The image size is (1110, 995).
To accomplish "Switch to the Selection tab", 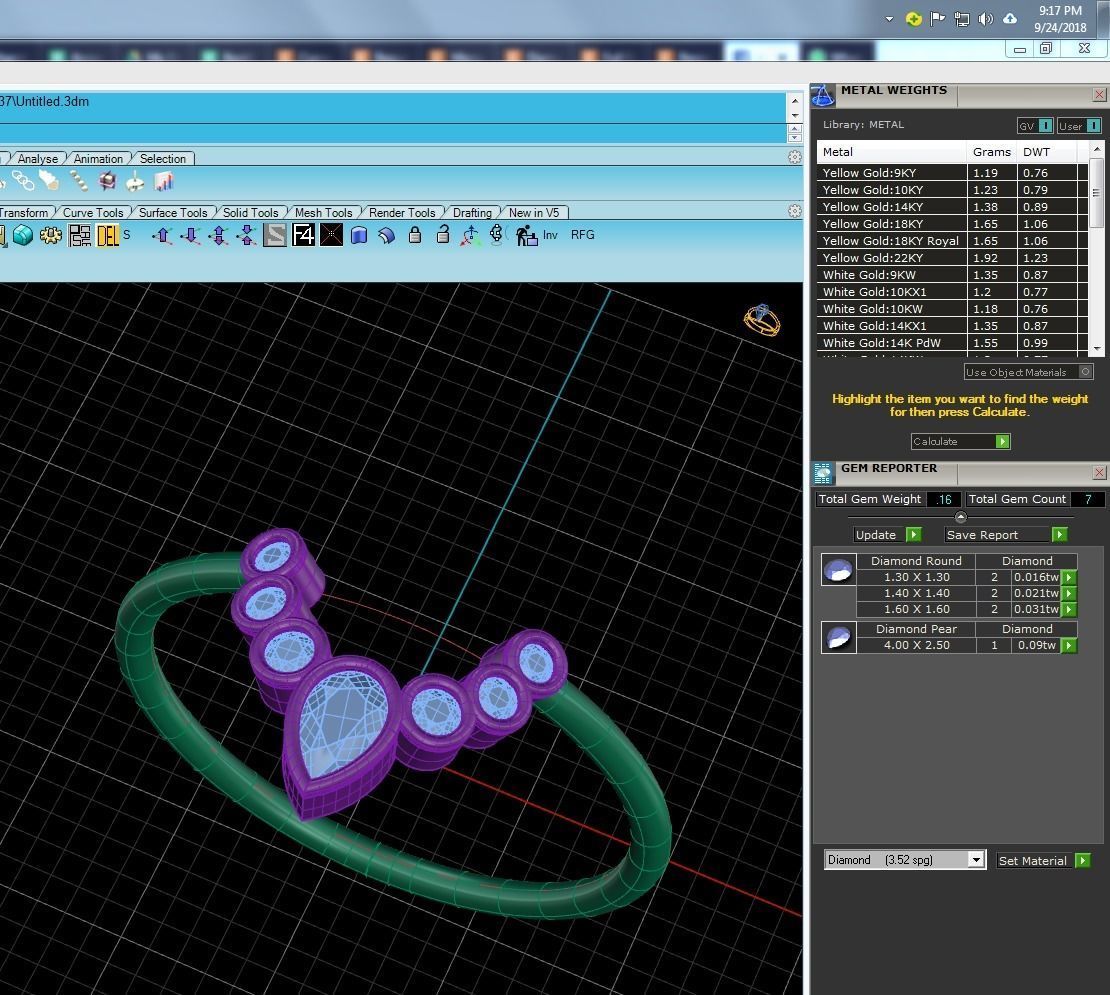I will tap(163, 159).
